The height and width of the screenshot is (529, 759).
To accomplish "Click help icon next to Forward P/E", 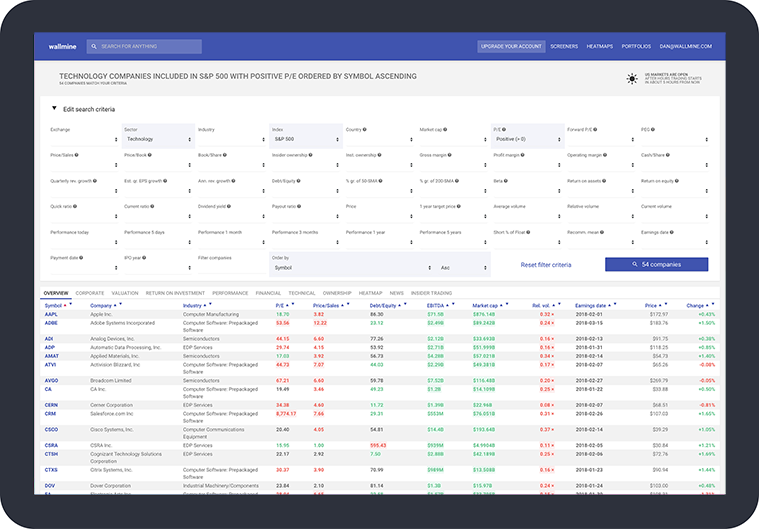I will coord(595,130).
